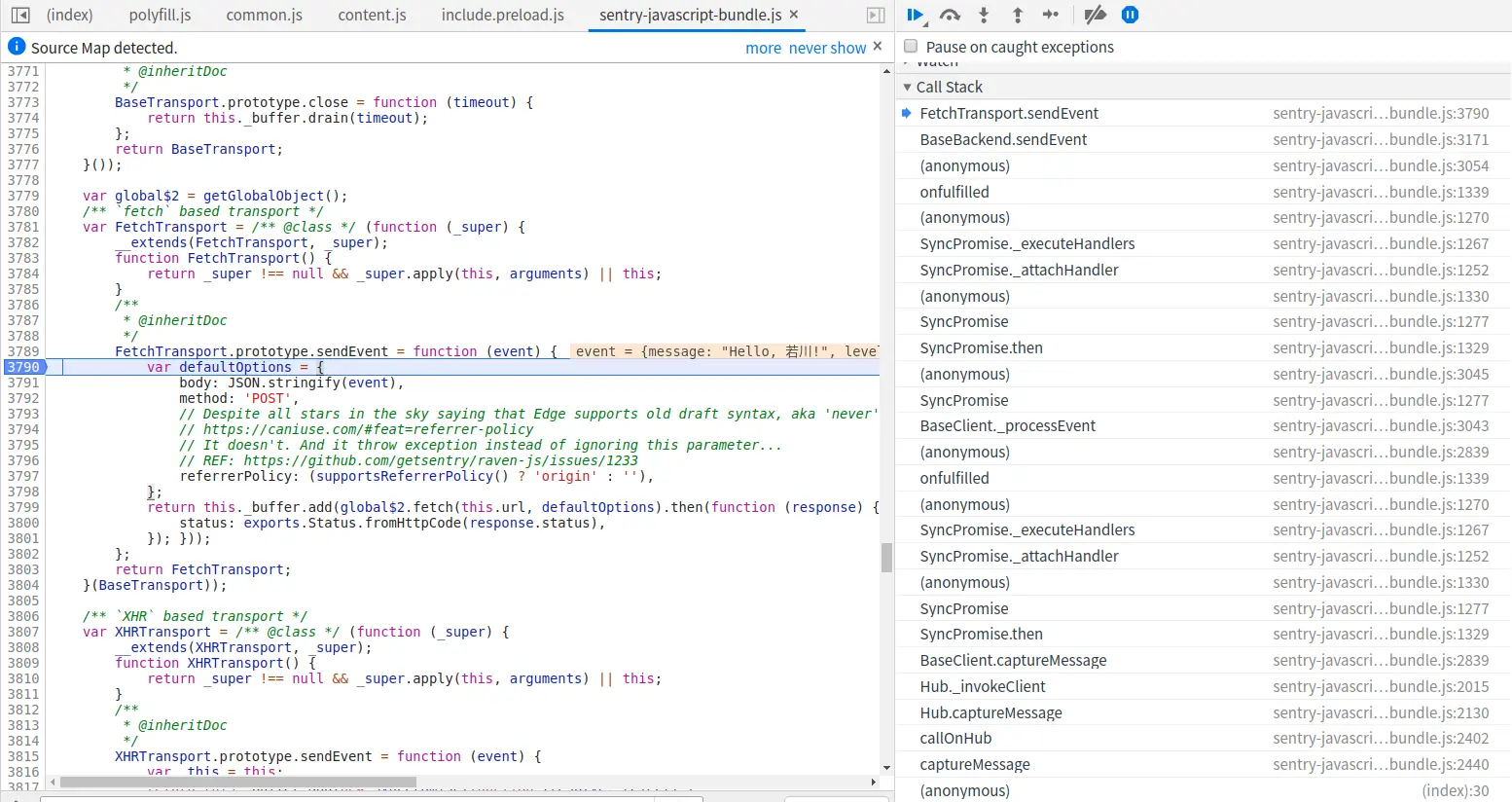Switch to include.preload.js tab
Screen dimensions: 1512x802
502,15
